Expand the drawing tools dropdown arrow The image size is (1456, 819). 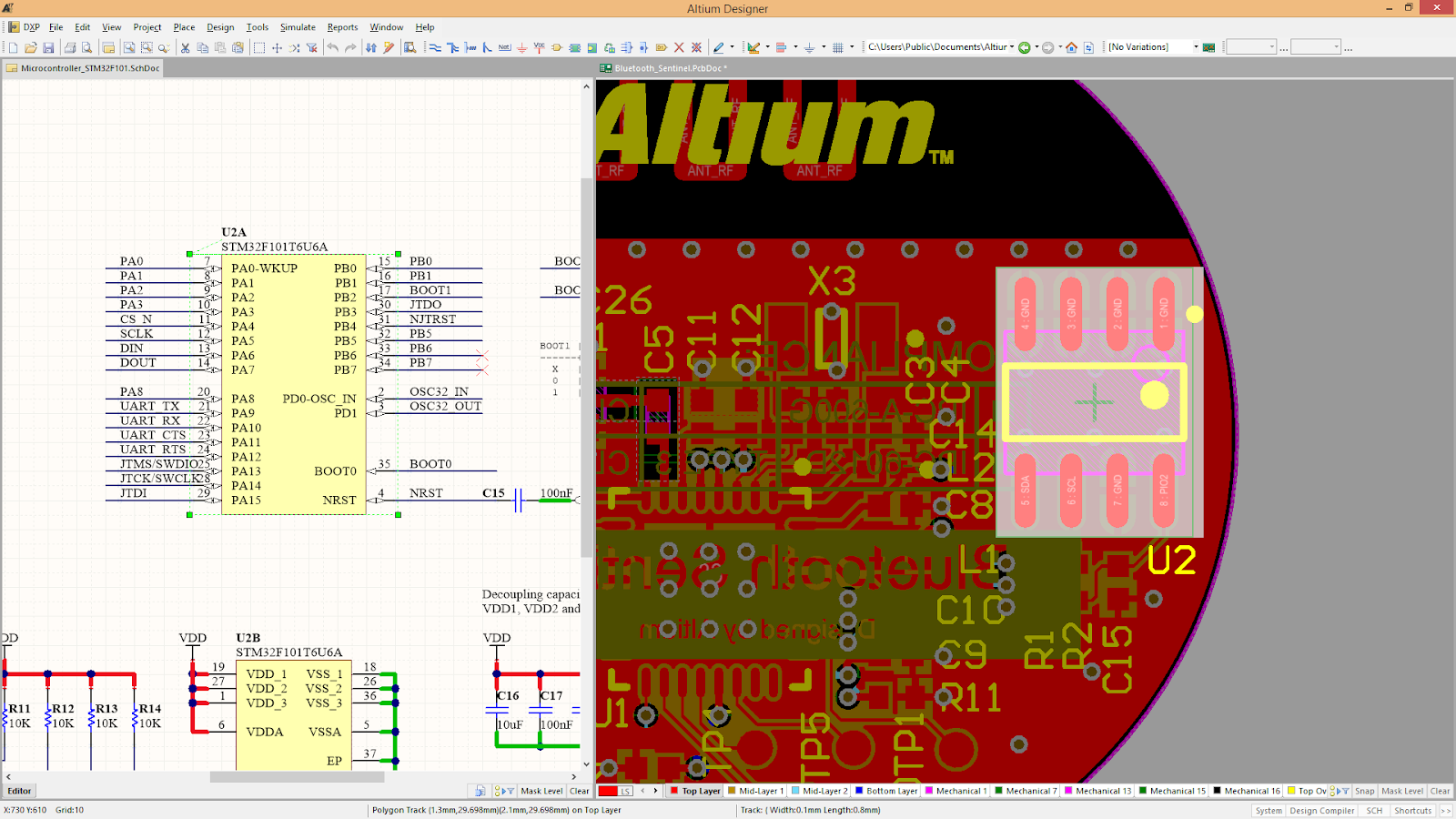coord(767,47)
